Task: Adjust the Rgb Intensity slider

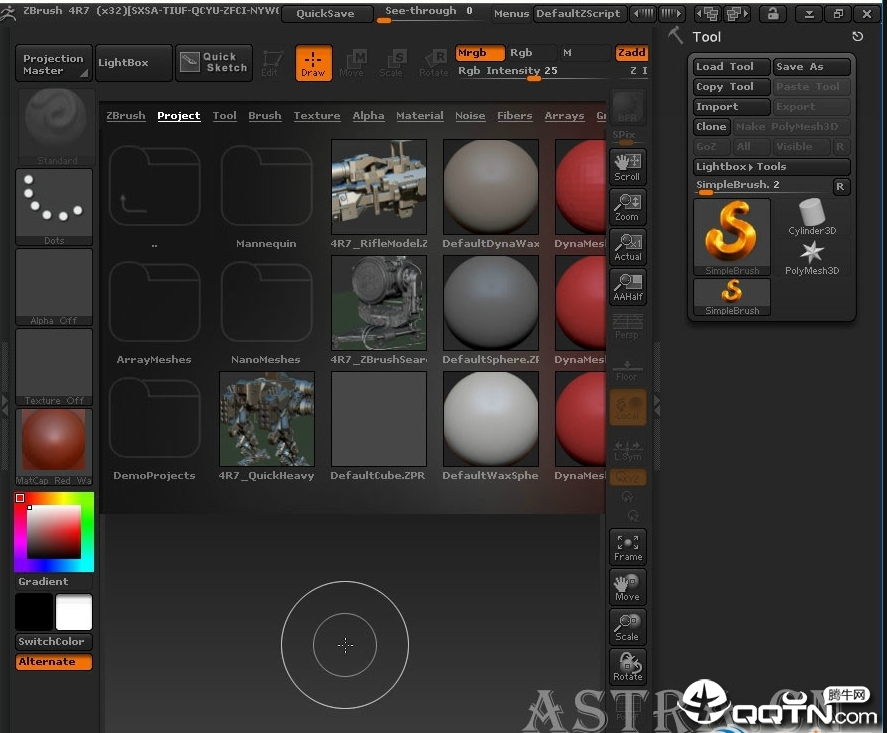Action: click(x=533, y=72)
